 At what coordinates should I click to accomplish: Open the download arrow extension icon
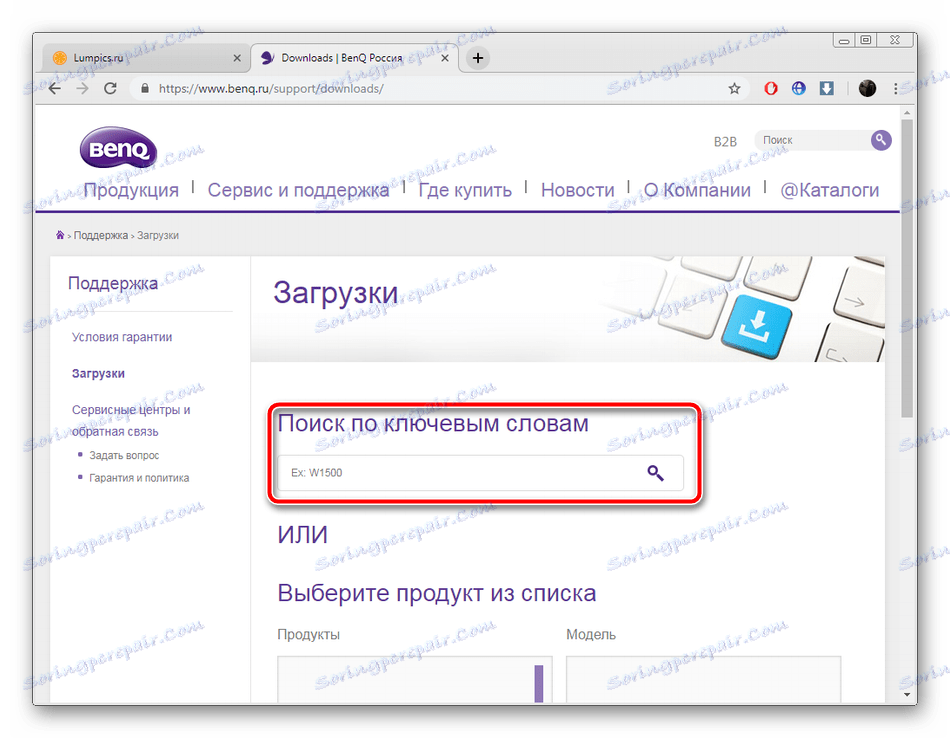coord(826,88)
